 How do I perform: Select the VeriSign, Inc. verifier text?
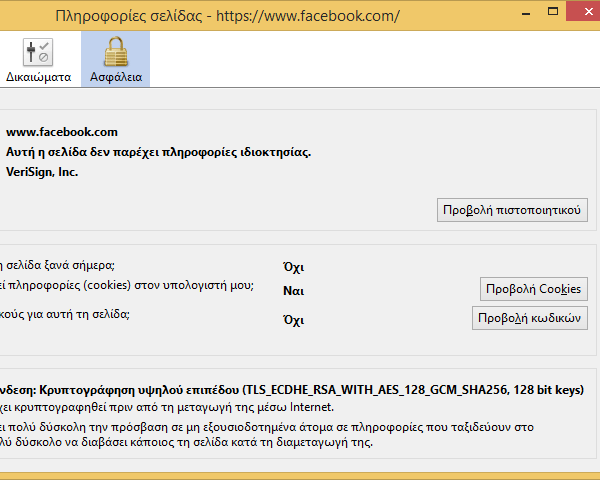click(x=42, y=172)
